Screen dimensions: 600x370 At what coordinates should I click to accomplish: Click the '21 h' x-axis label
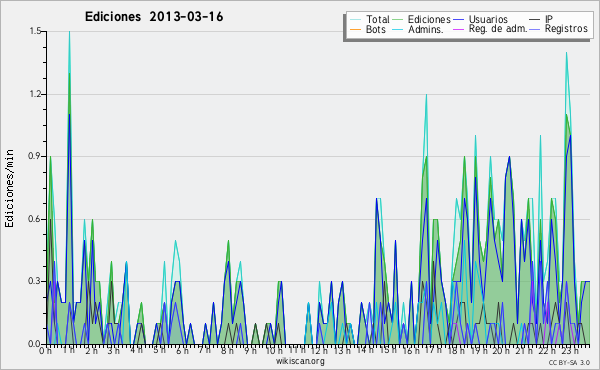(524, 351)
